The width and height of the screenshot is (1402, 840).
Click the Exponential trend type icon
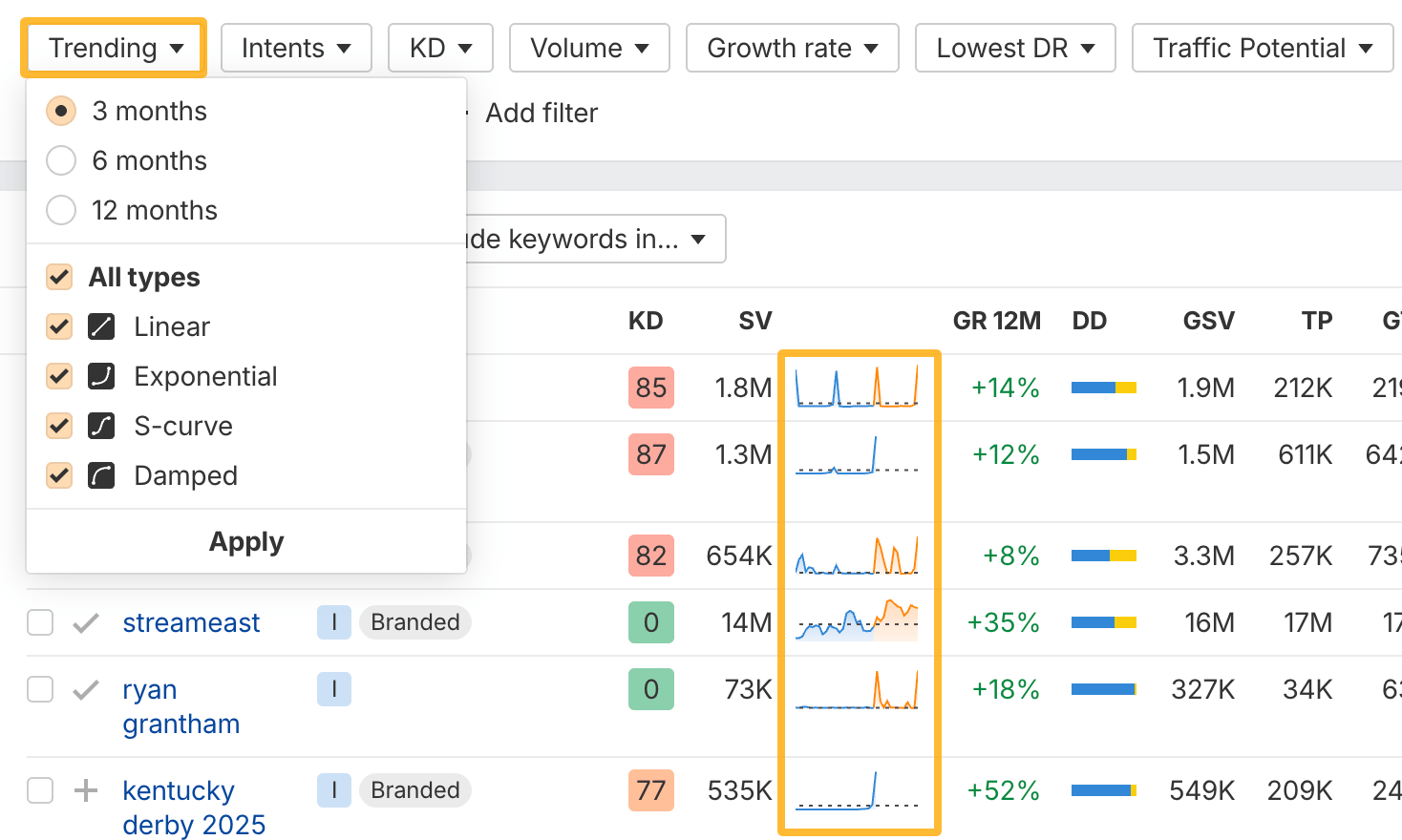(x=101, y=376)
